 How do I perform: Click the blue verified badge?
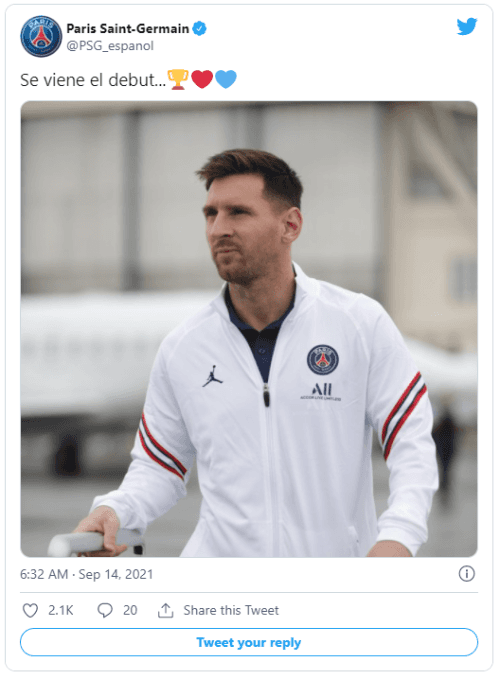click(199, 29)
